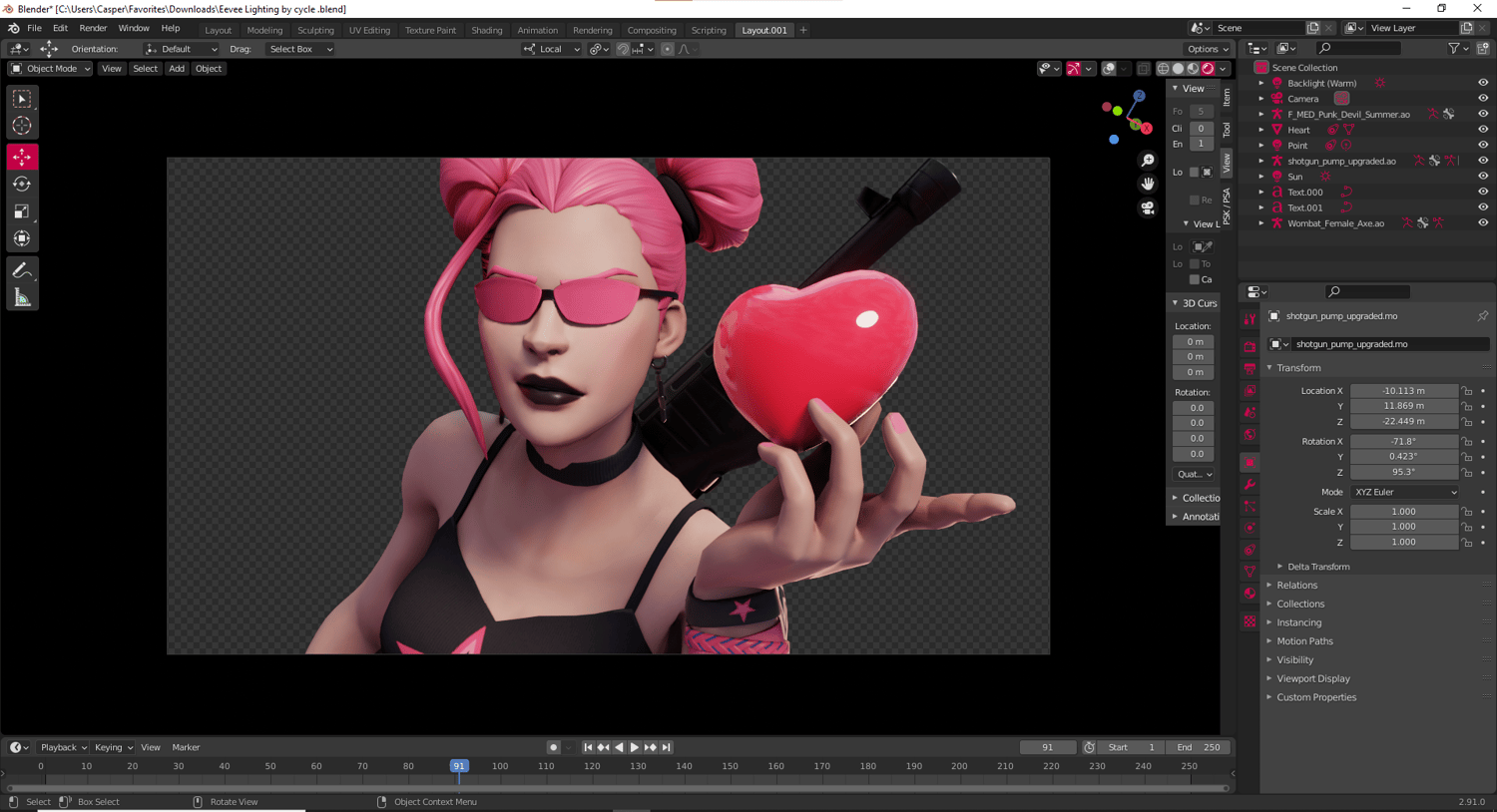
Task: Jump to the timeline end frame
Action: 667,747
